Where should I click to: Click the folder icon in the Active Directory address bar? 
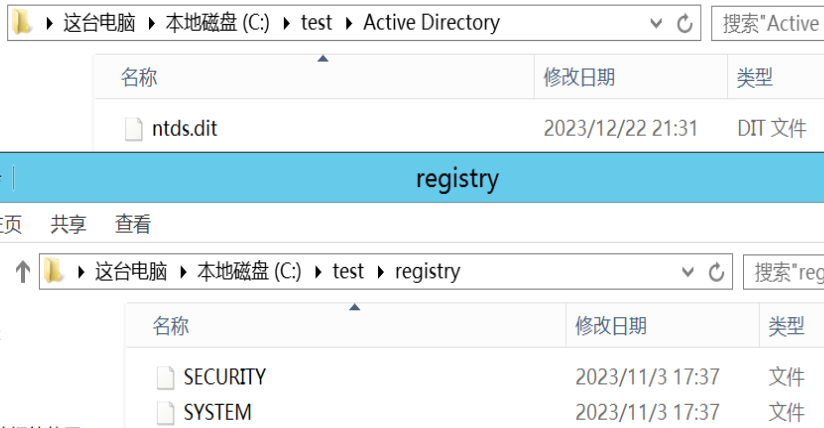click(x=22, y=23)
